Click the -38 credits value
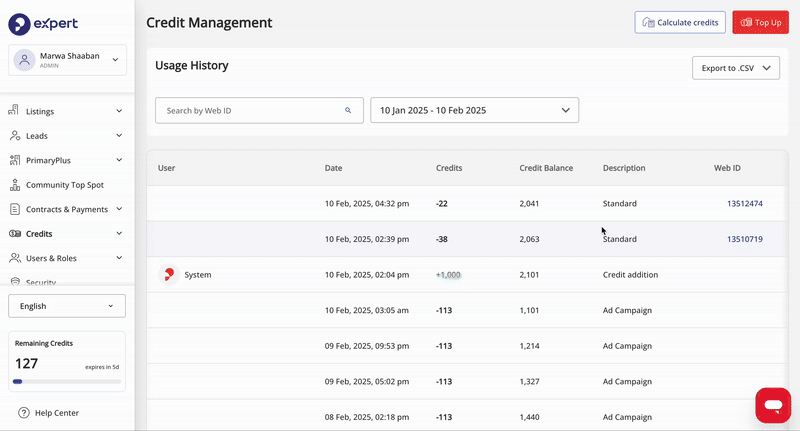Viewport: 800px width, 431px height. click(442, 239)
